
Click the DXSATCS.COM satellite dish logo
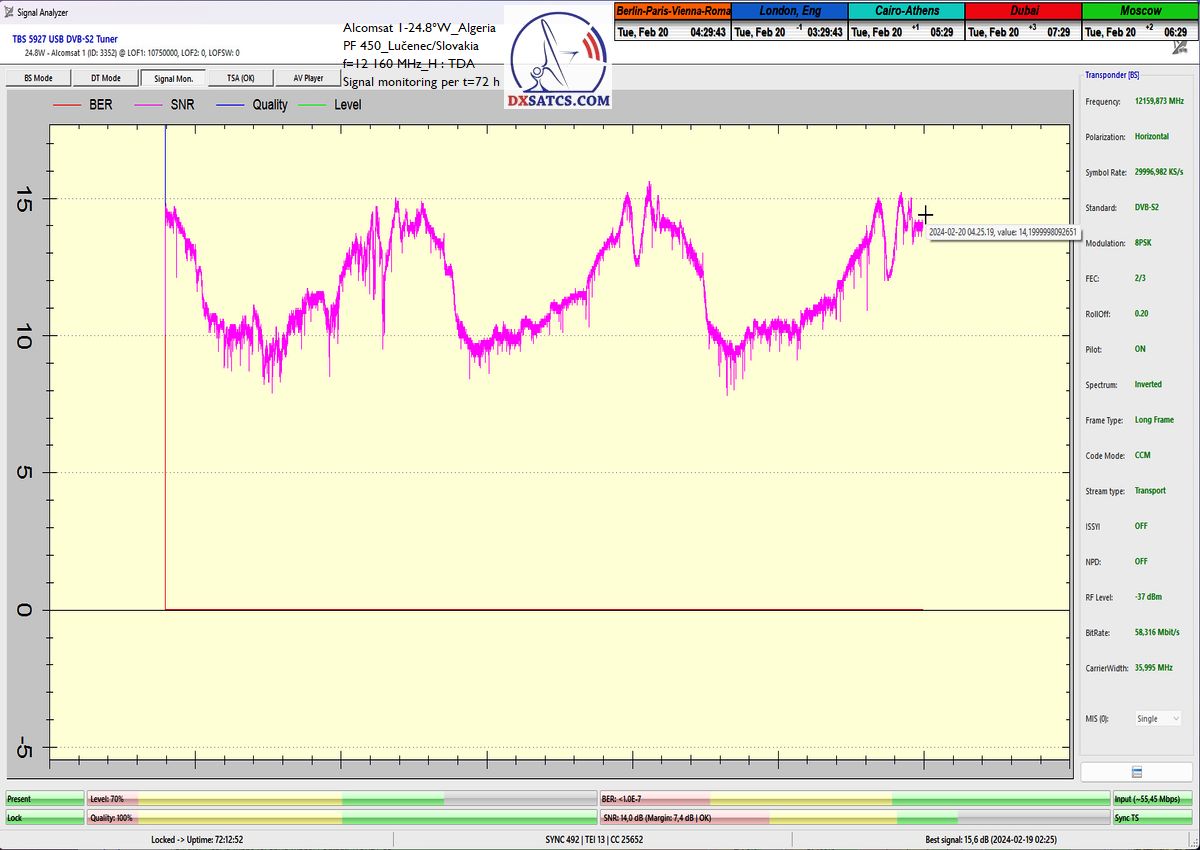[557, 60]
